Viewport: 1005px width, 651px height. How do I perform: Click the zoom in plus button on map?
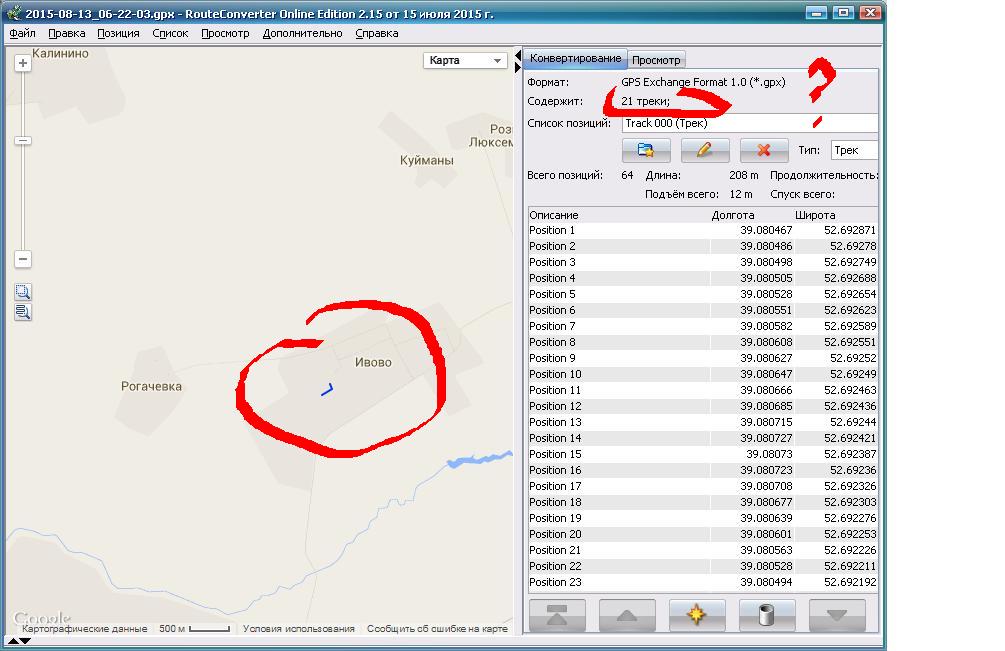tap(23, 63)
